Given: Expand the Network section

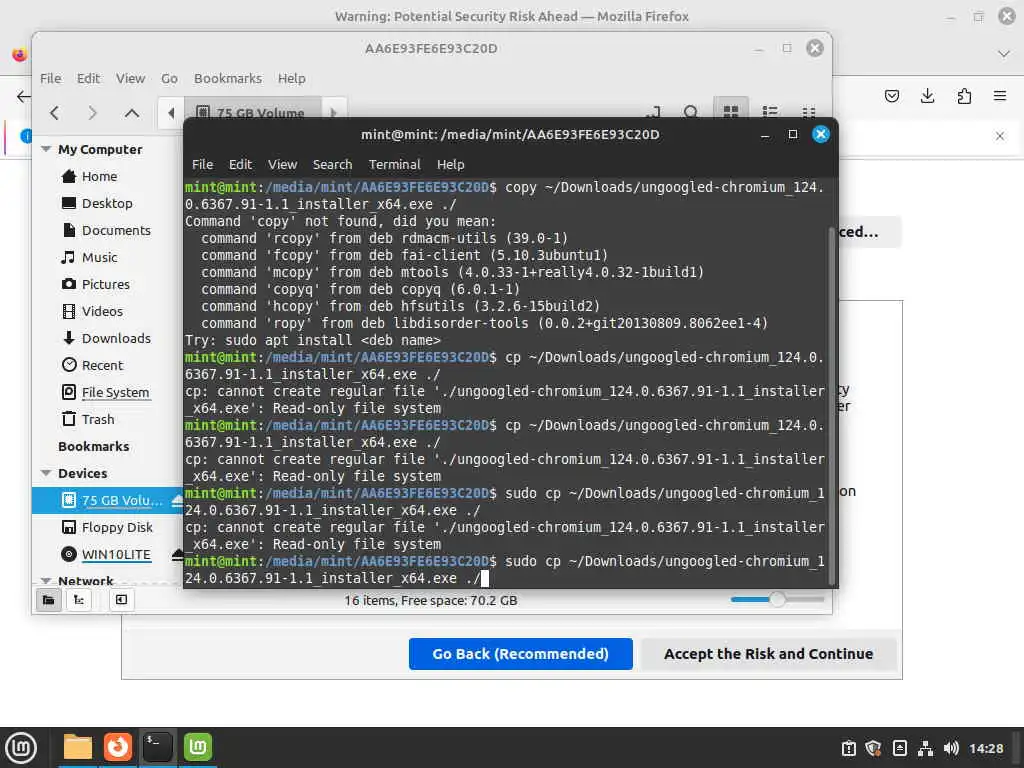Looking at the screenshot, I should (46, 580).
